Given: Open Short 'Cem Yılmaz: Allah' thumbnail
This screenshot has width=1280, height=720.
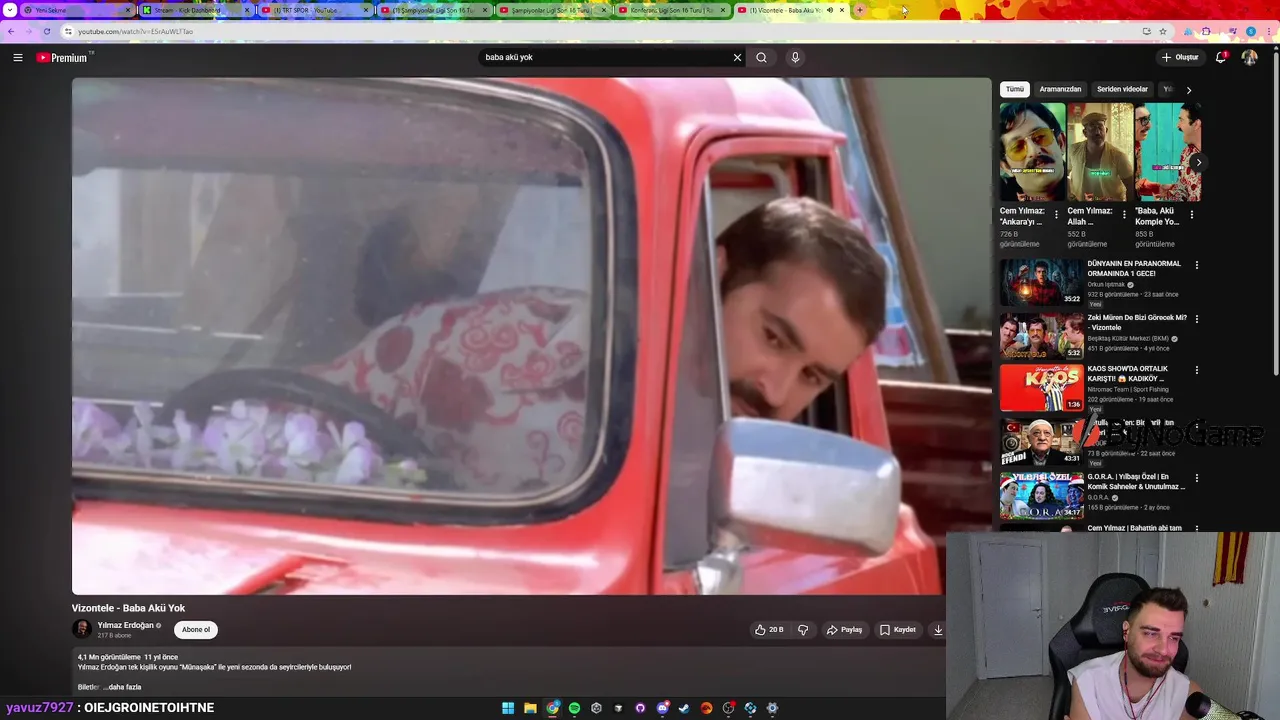Looking at the screenshot, I should click(1100, 152).
